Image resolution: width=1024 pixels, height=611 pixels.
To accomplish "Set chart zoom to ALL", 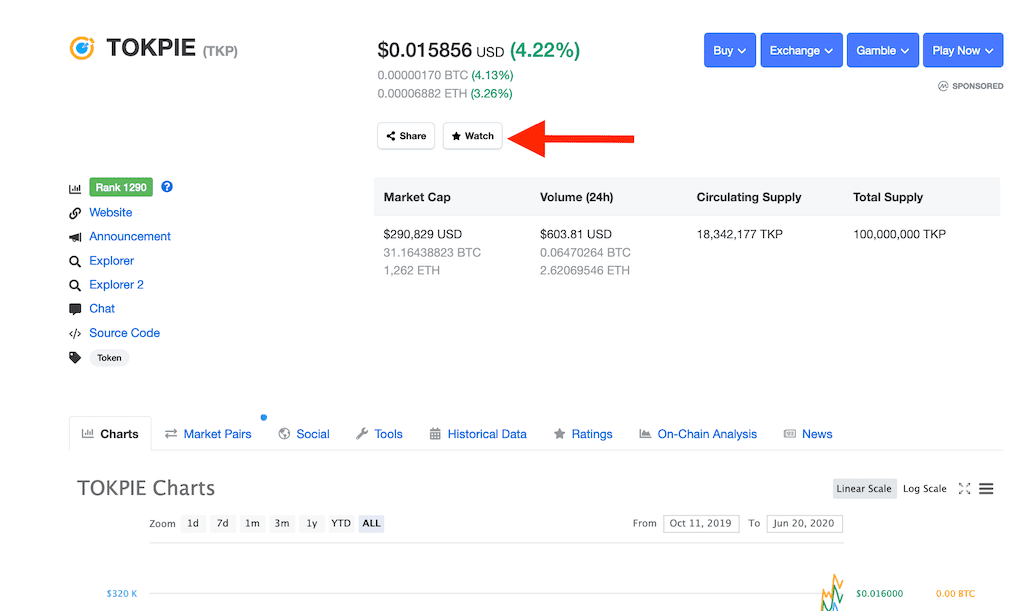I will [371, 524].
